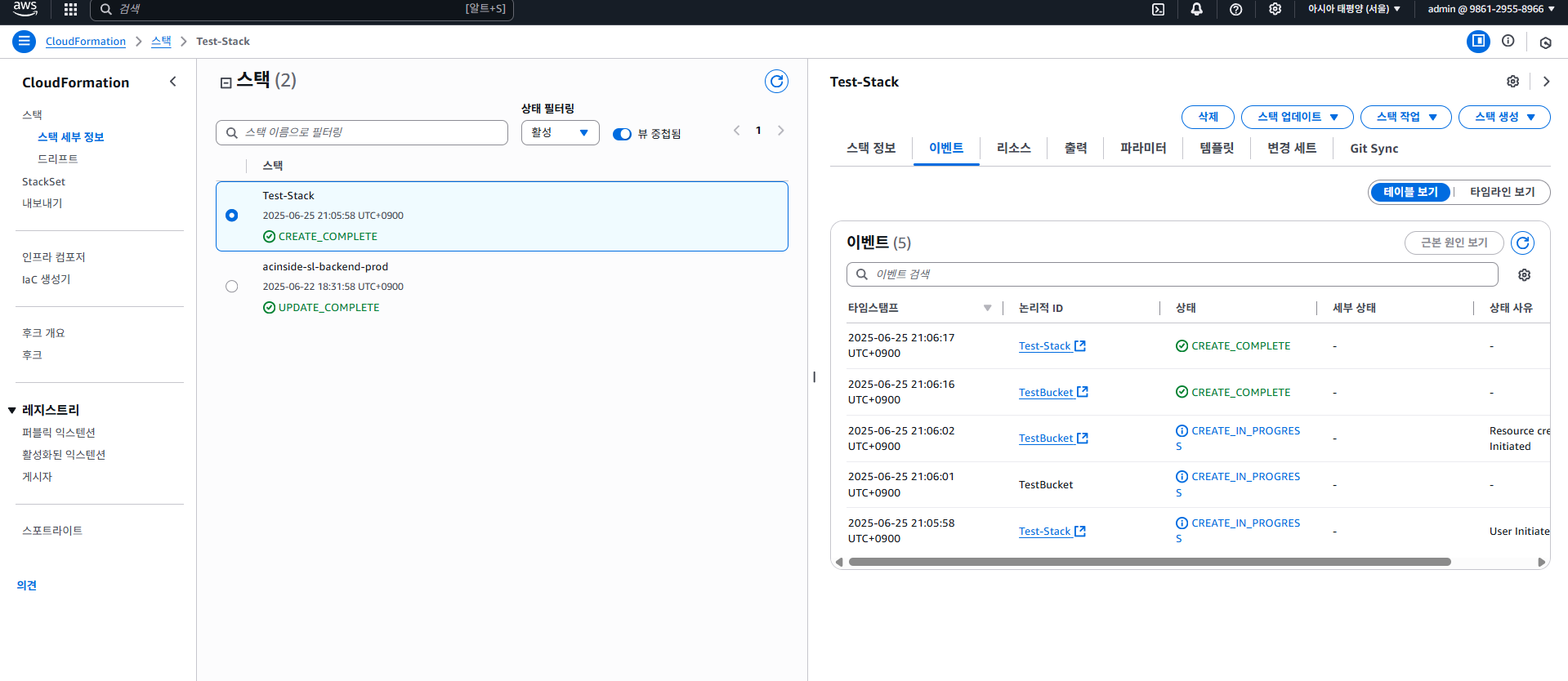The image size is (1568, 681).
Task: Toggle the nested view switch
Action: (x=622, y=134)
